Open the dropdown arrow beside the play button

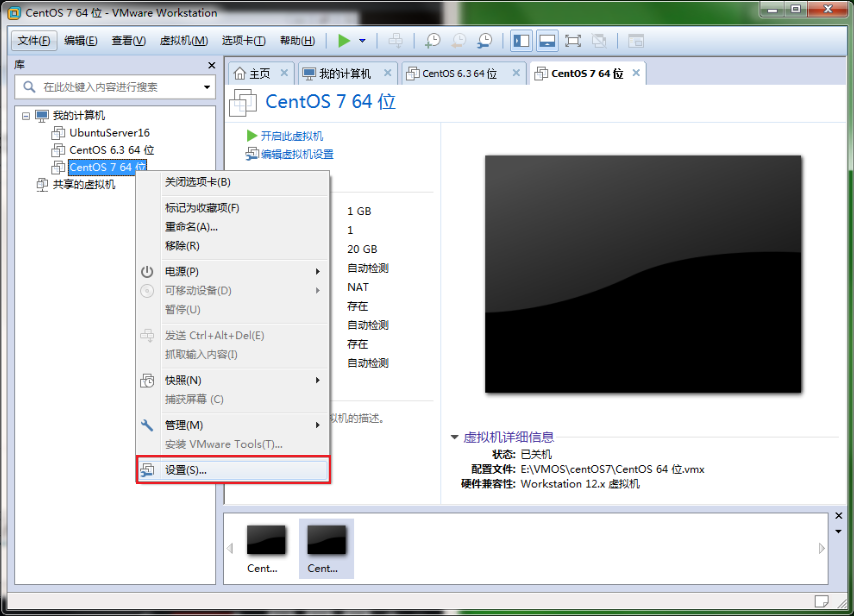pyautogui.click(x=362, y=41)
